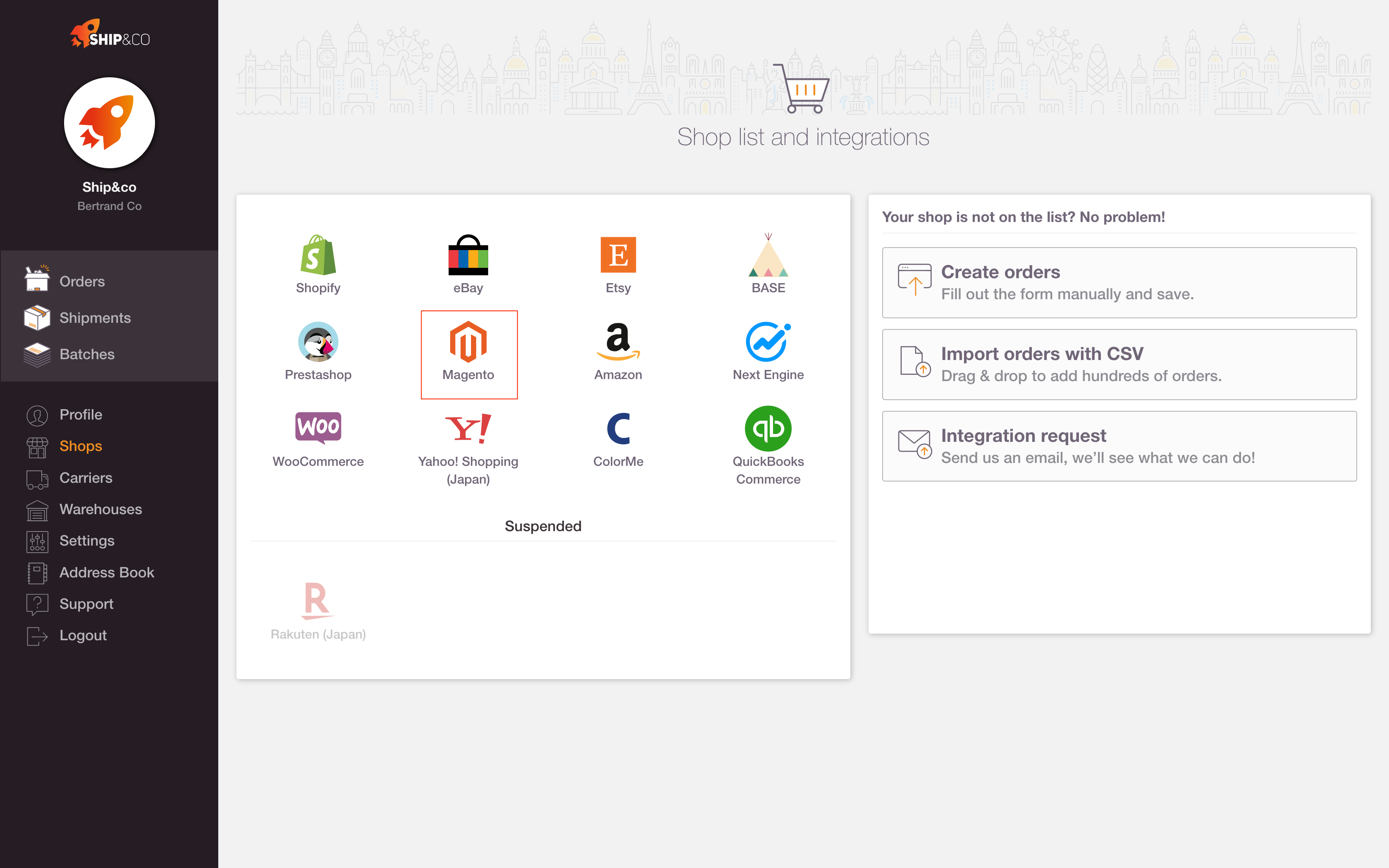Select the Shopify integration icon

point(318,255)
